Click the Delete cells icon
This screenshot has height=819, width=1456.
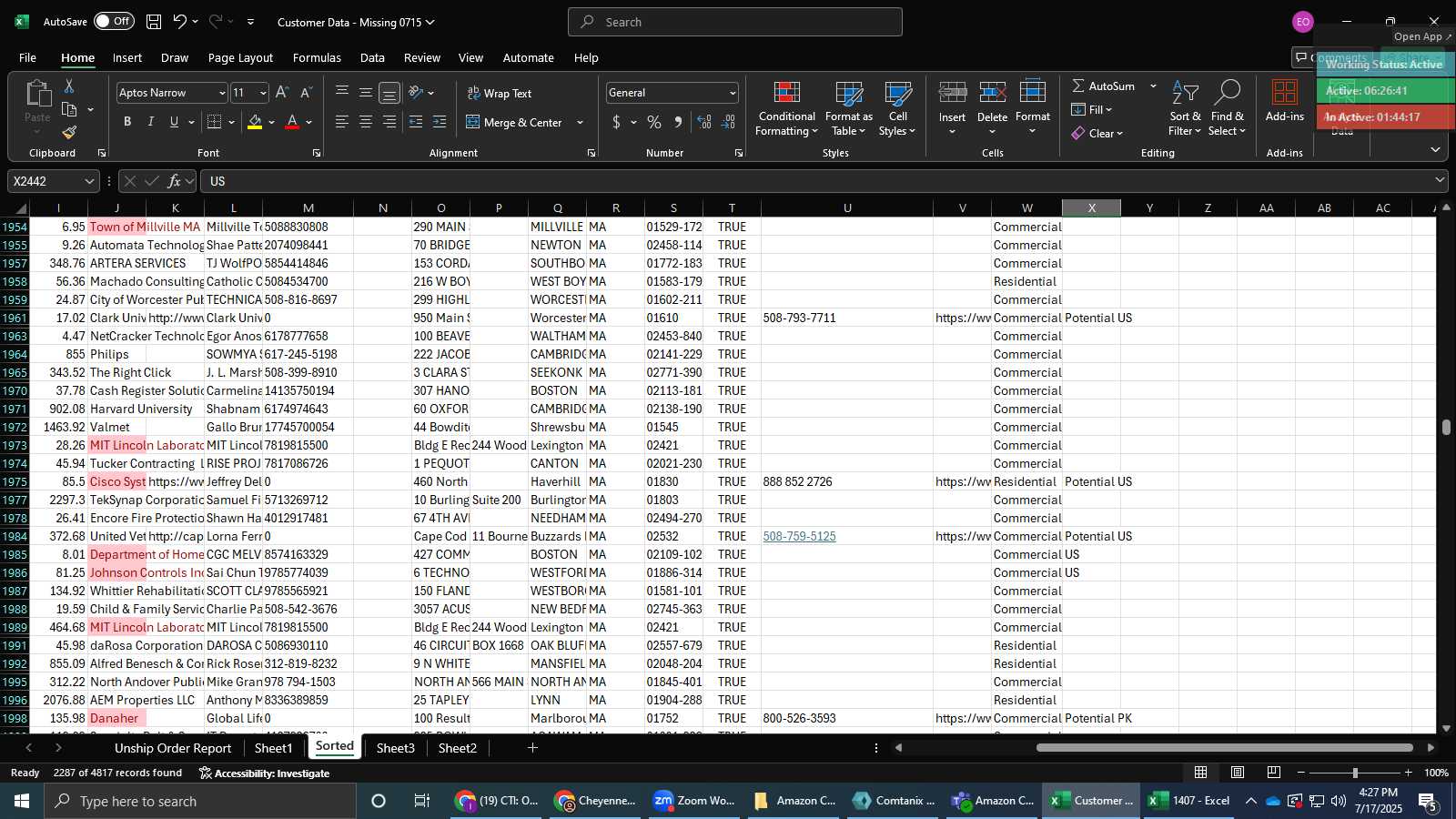[x=993, y=93]
